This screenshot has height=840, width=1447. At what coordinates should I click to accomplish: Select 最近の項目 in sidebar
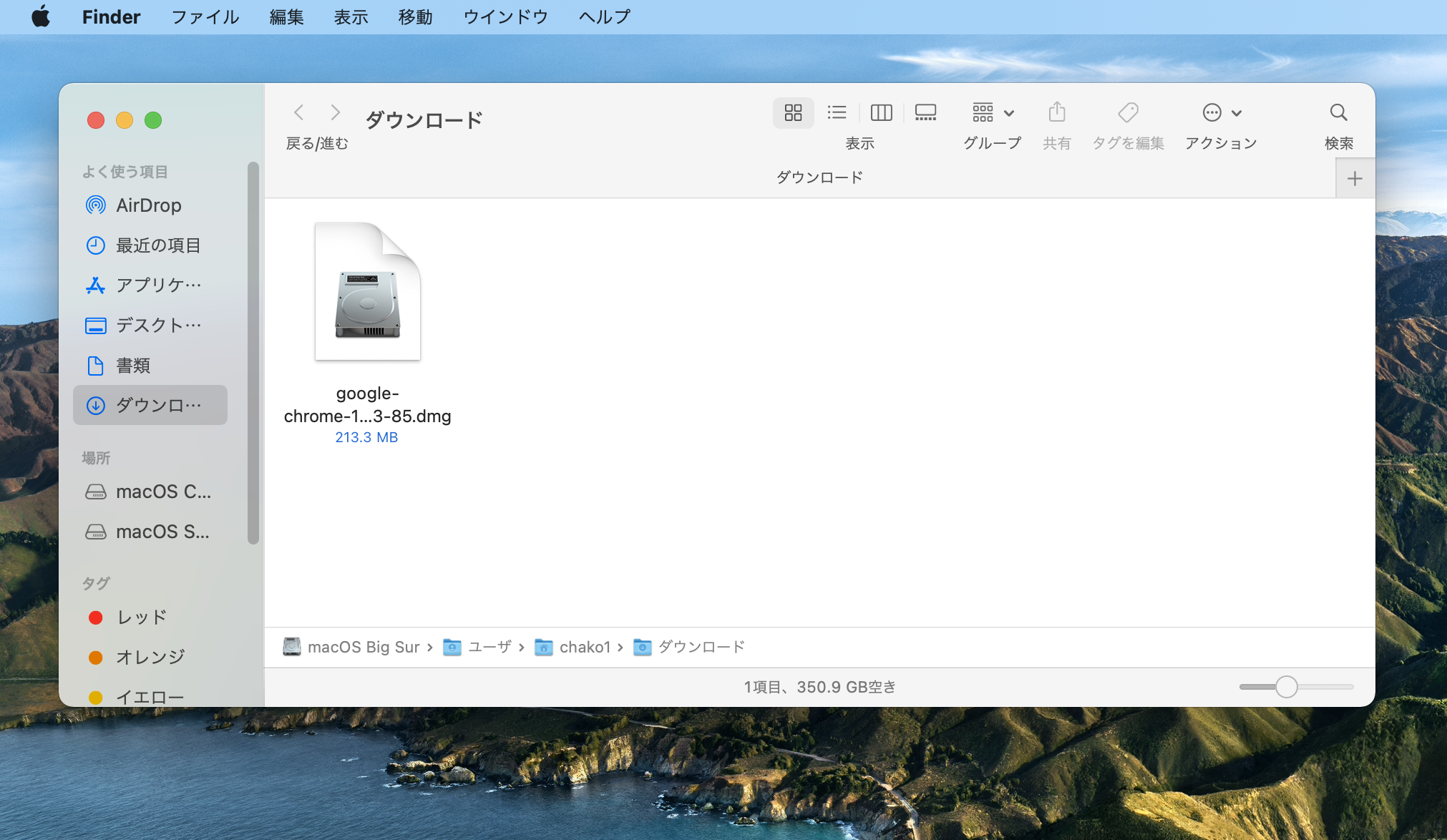click(157, 246)
